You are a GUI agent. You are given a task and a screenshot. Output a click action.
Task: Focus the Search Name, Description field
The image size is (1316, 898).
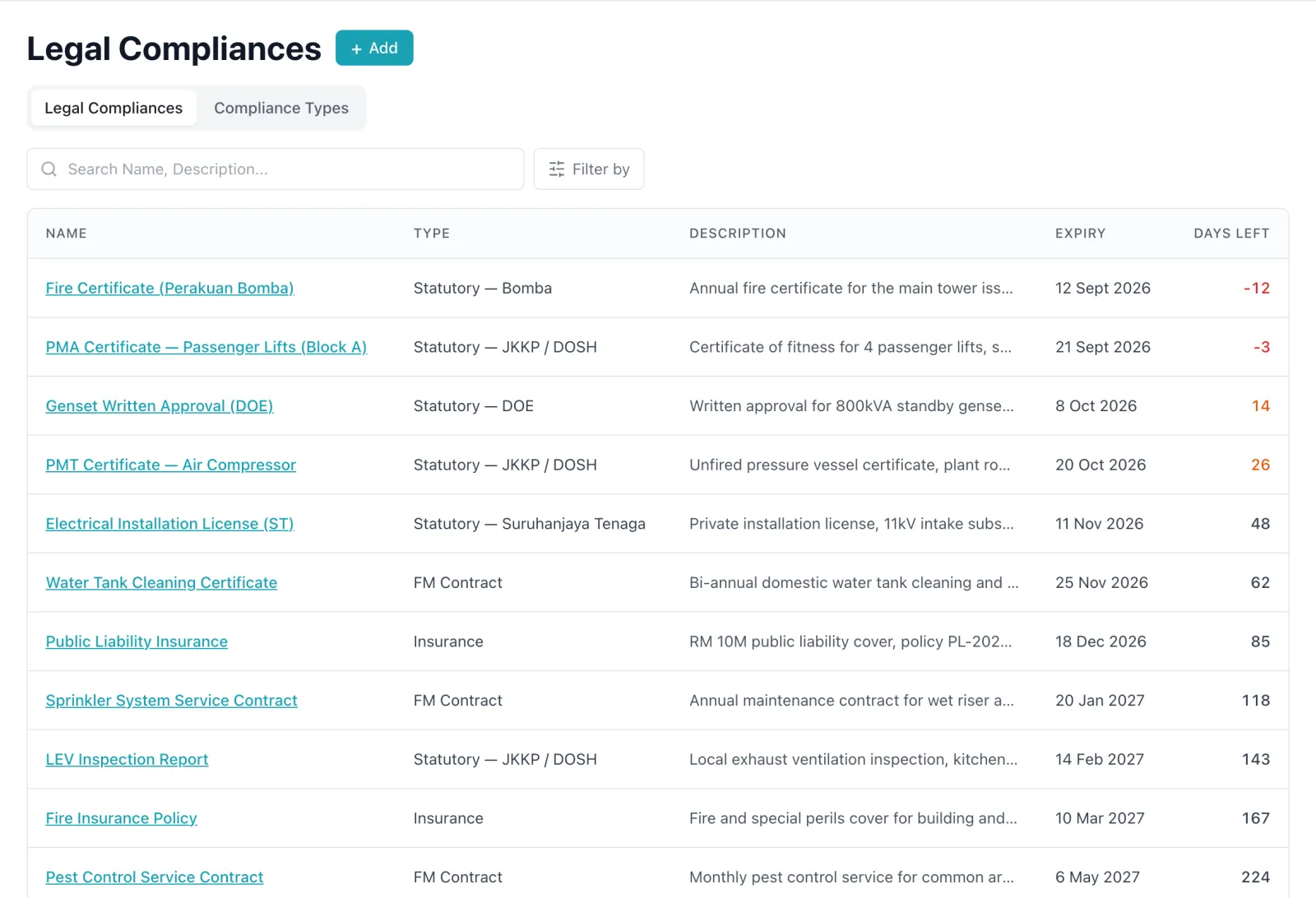(276, 169)
